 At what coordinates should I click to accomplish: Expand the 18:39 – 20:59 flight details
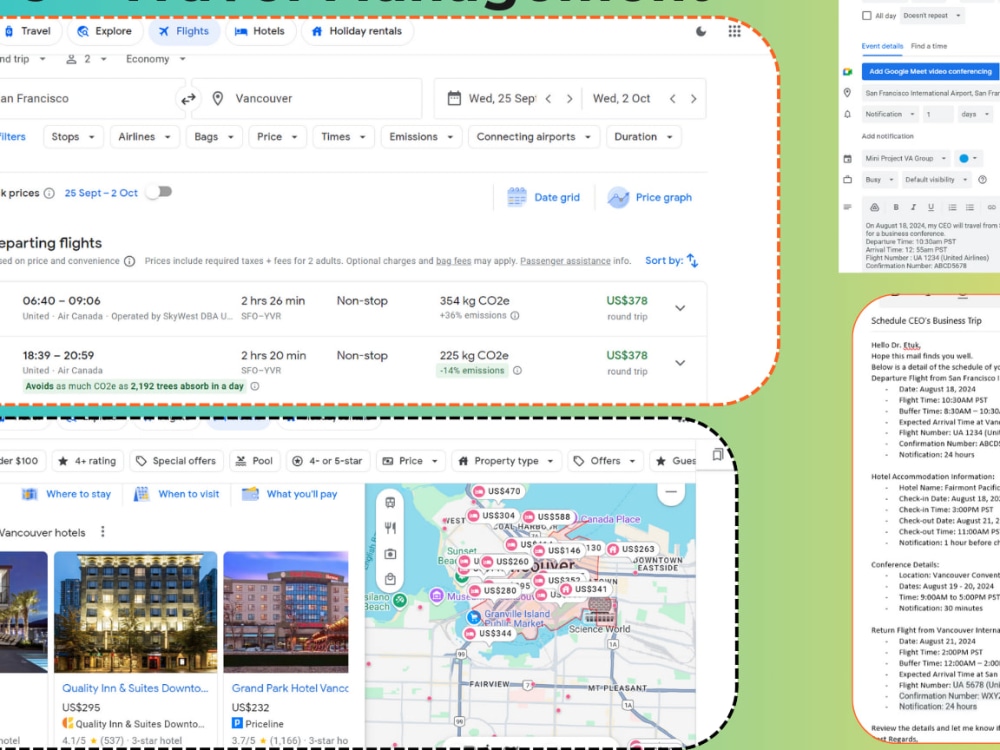click(680, 363)
